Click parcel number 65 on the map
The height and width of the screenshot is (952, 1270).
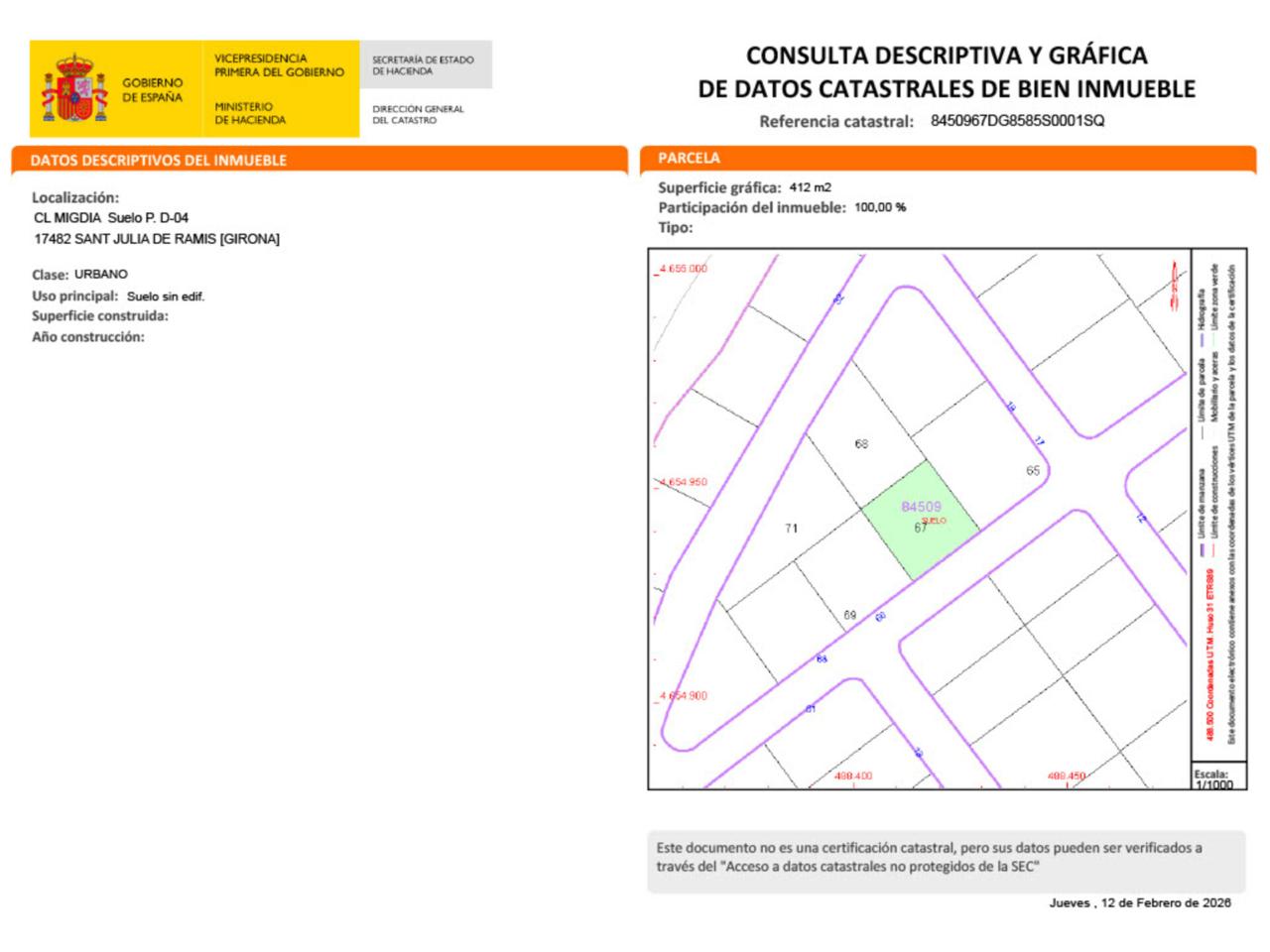[x=1033, y=470]
